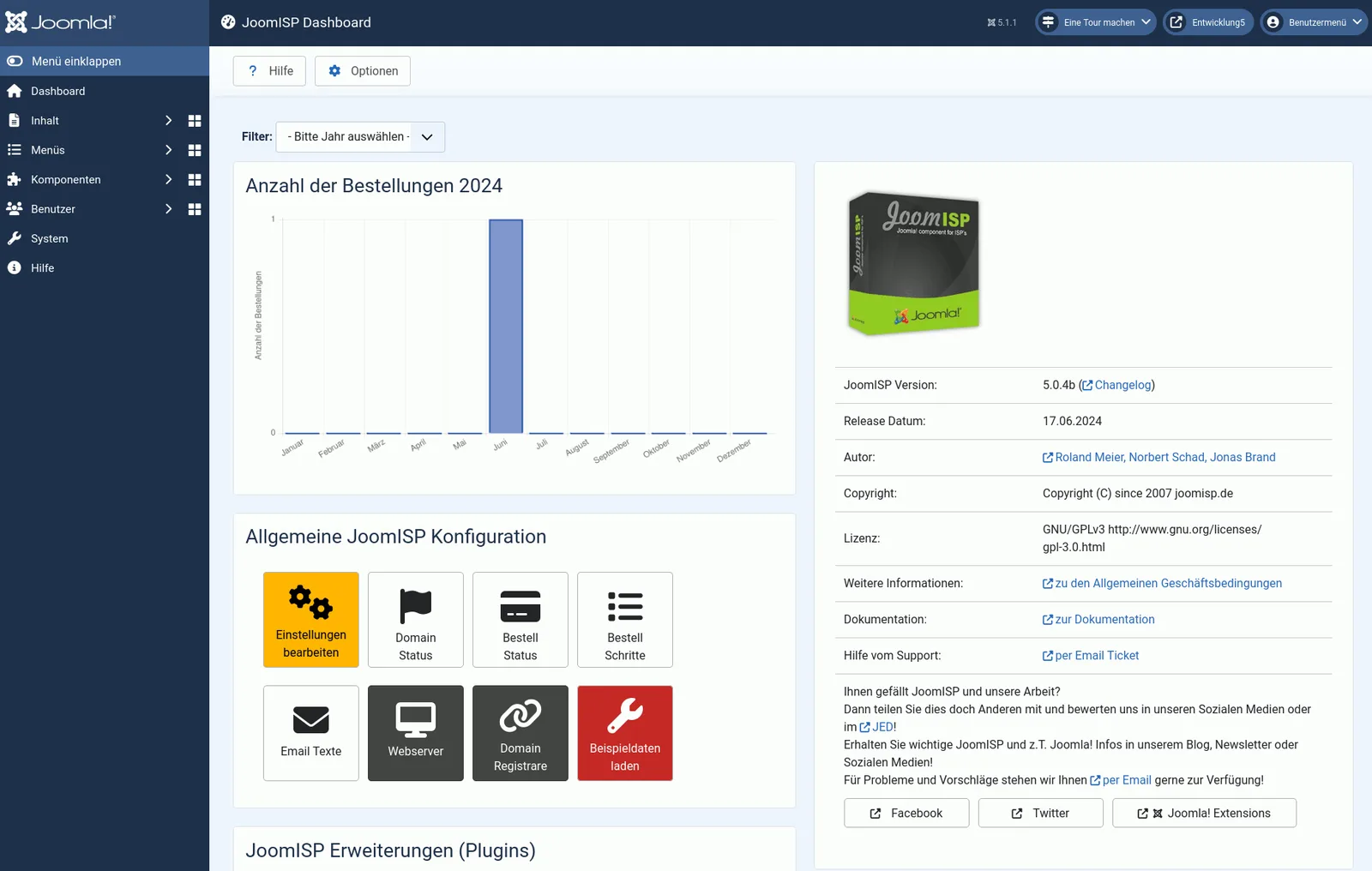
Task: Open Menüs dashboard grid icon
Action: point(195,150)
